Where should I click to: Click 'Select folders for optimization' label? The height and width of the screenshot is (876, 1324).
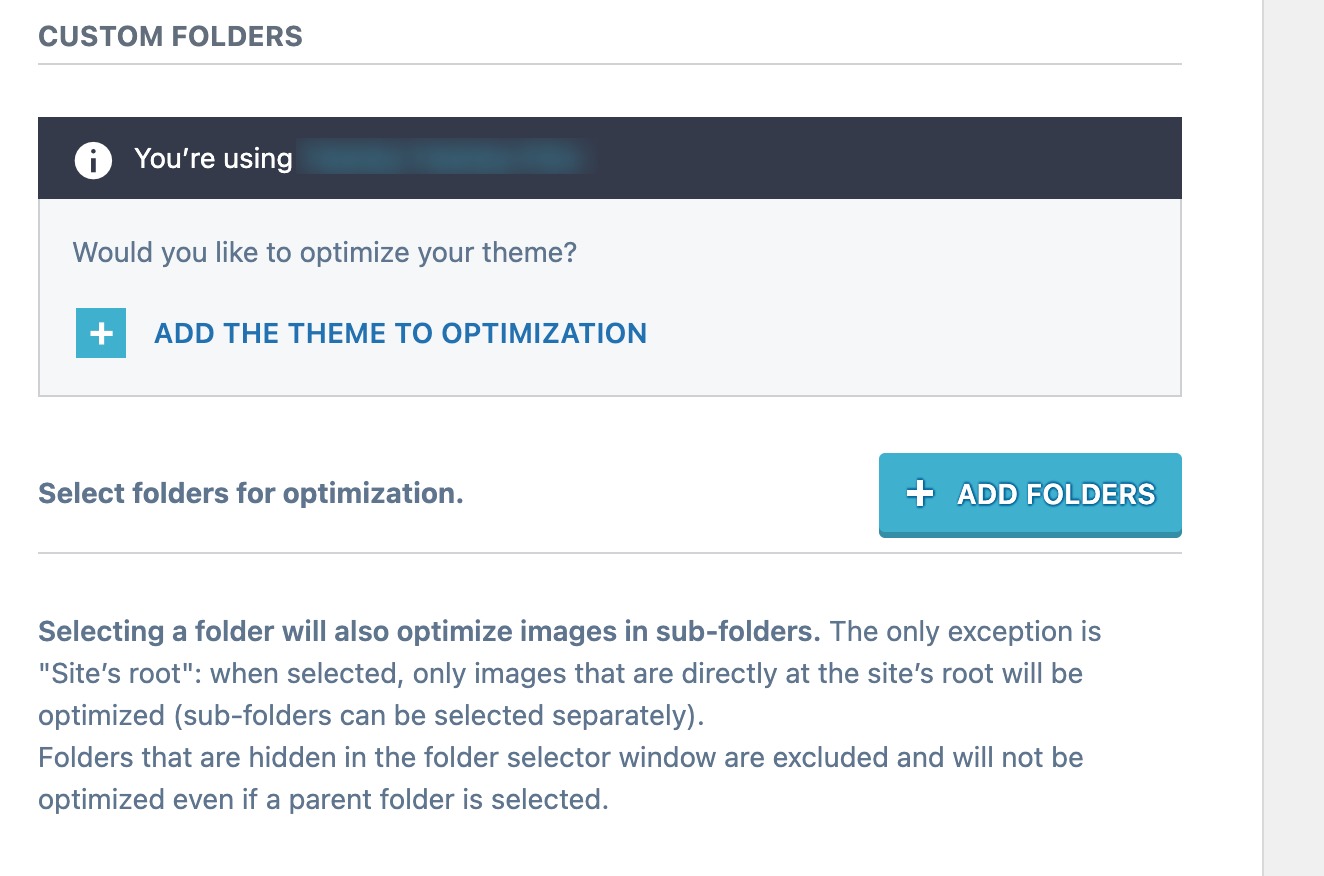coord(251,492)
